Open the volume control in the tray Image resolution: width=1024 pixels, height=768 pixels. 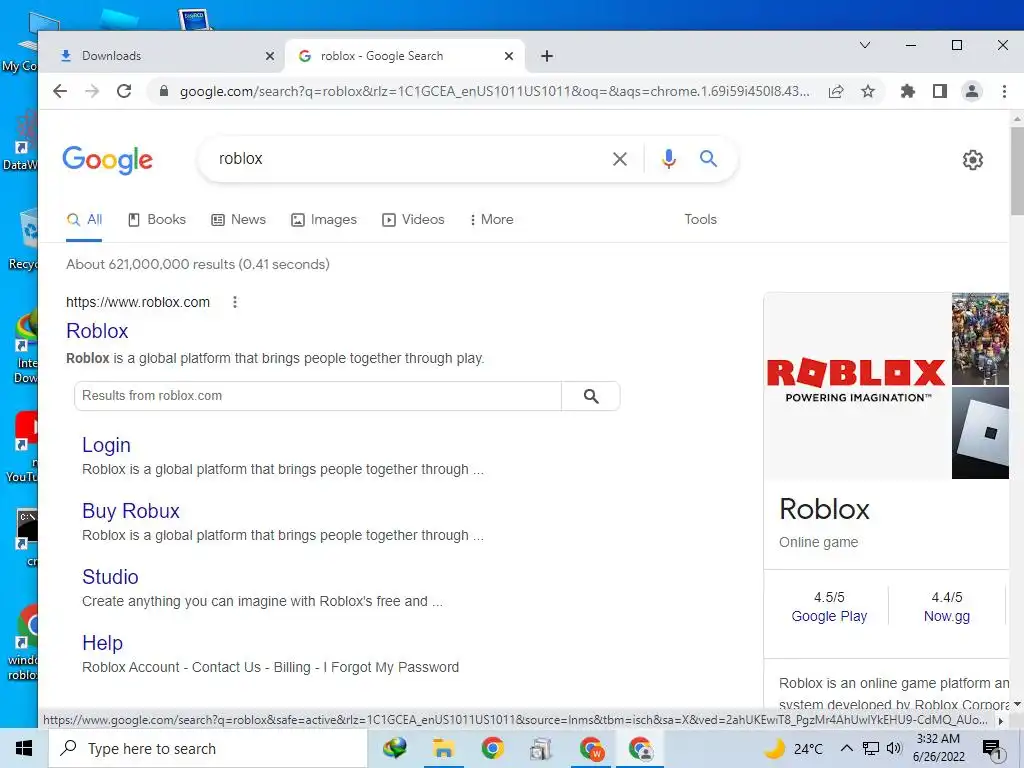(x=894, y=748)
